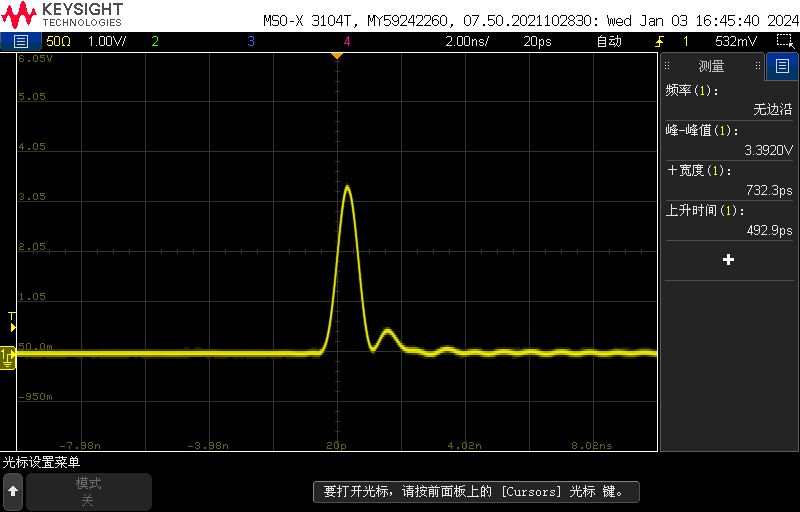Open the 自动 trigger mode selector
This screenshot has height=512, width=800.
(608, 41)
